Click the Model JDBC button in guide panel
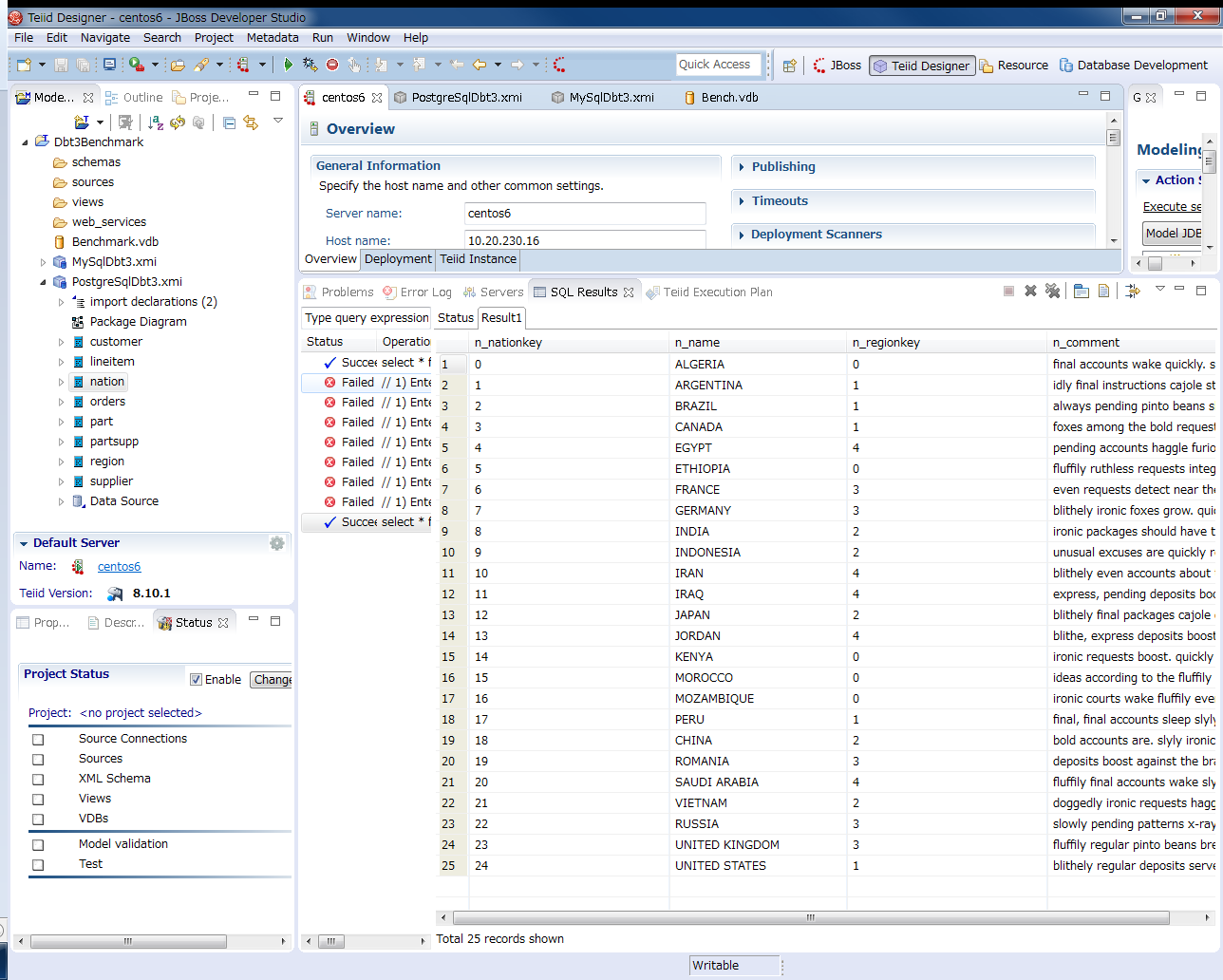1223x980 pixels. [x=1173, y=234]
